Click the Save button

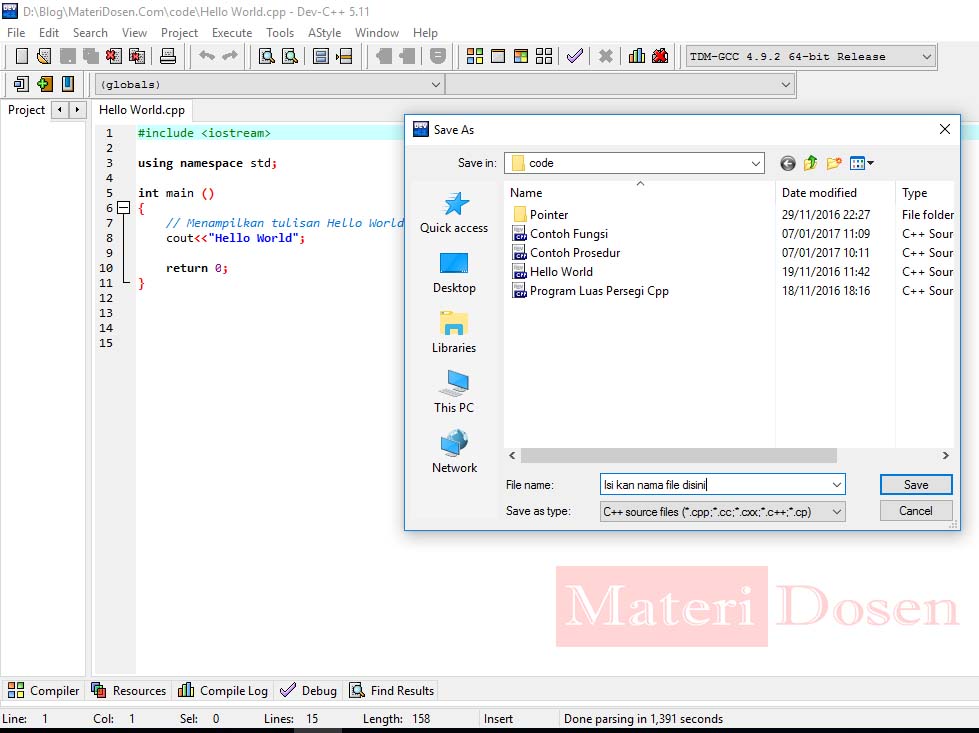(915, 484)
